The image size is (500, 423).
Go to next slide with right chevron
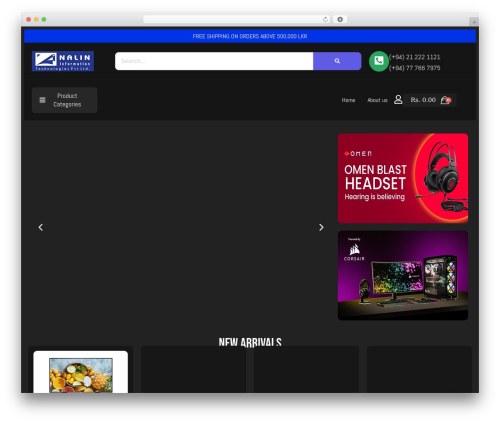[x=321, y=227]
